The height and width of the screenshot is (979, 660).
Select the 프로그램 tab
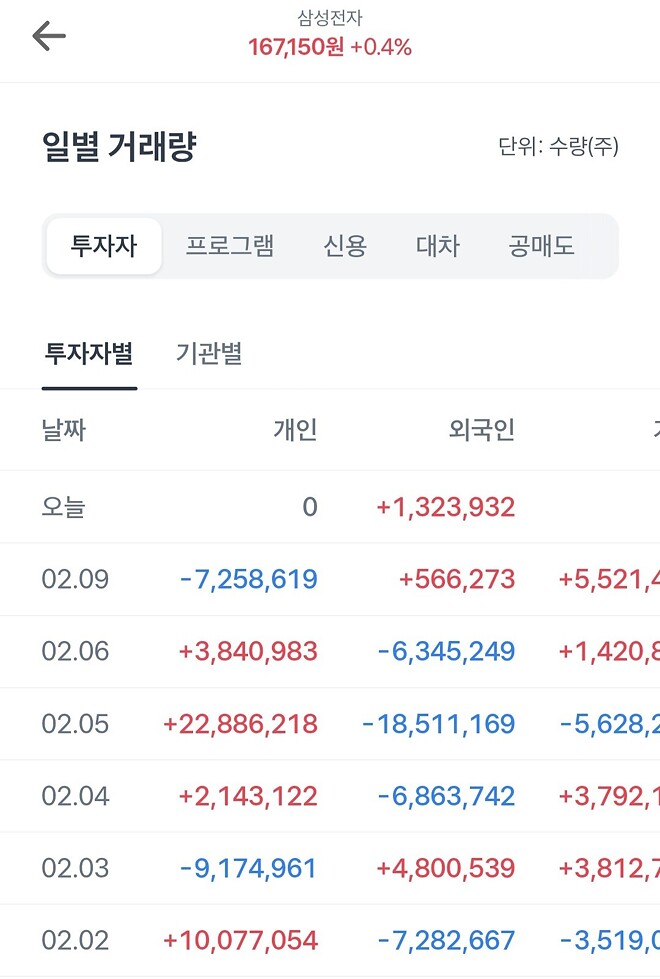pos(229,245)
